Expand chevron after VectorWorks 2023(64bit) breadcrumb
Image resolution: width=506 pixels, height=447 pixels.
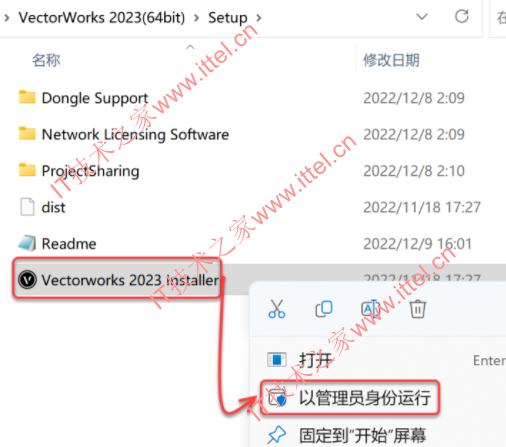pyautogui.click(x=197, y=18)
